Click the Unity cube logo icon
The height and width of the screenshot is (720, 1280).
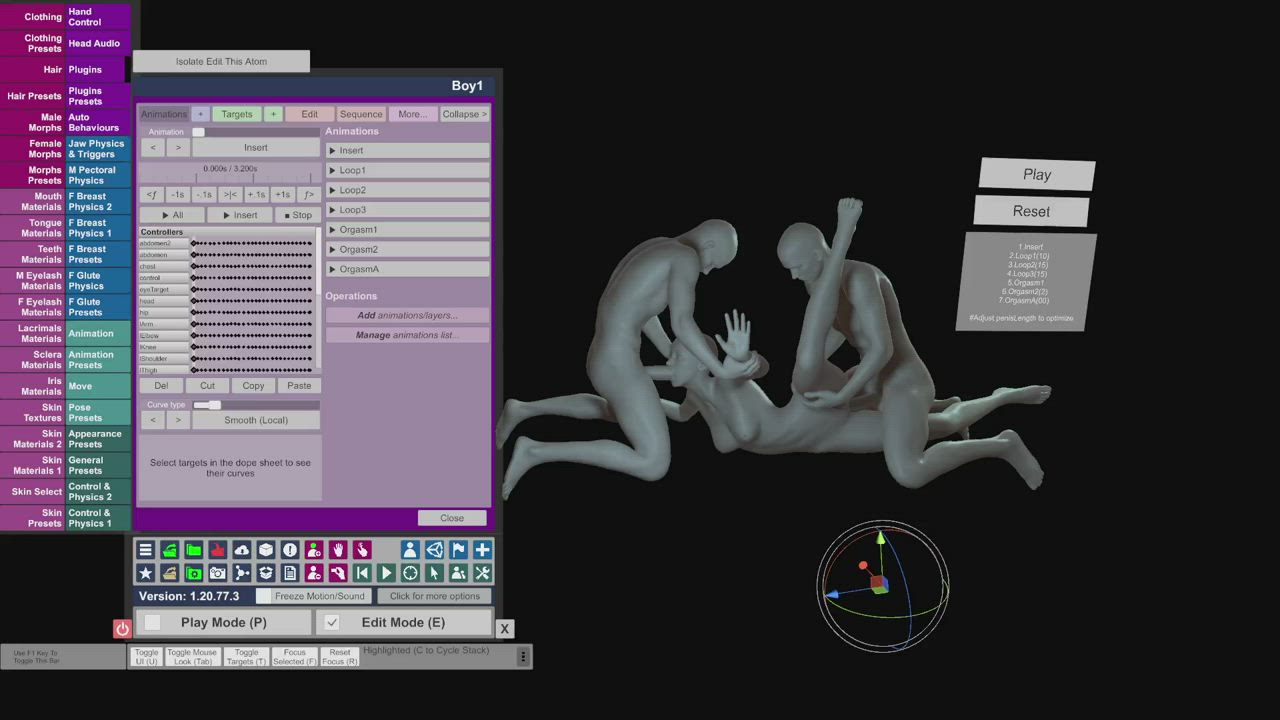click(434, 550)
